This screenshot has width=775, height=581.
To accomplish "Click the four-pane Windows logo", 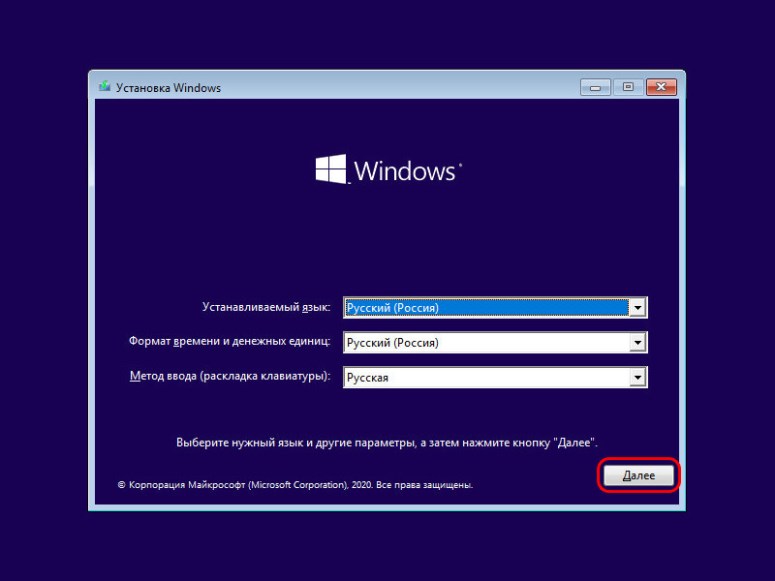I will pos(331,169).
